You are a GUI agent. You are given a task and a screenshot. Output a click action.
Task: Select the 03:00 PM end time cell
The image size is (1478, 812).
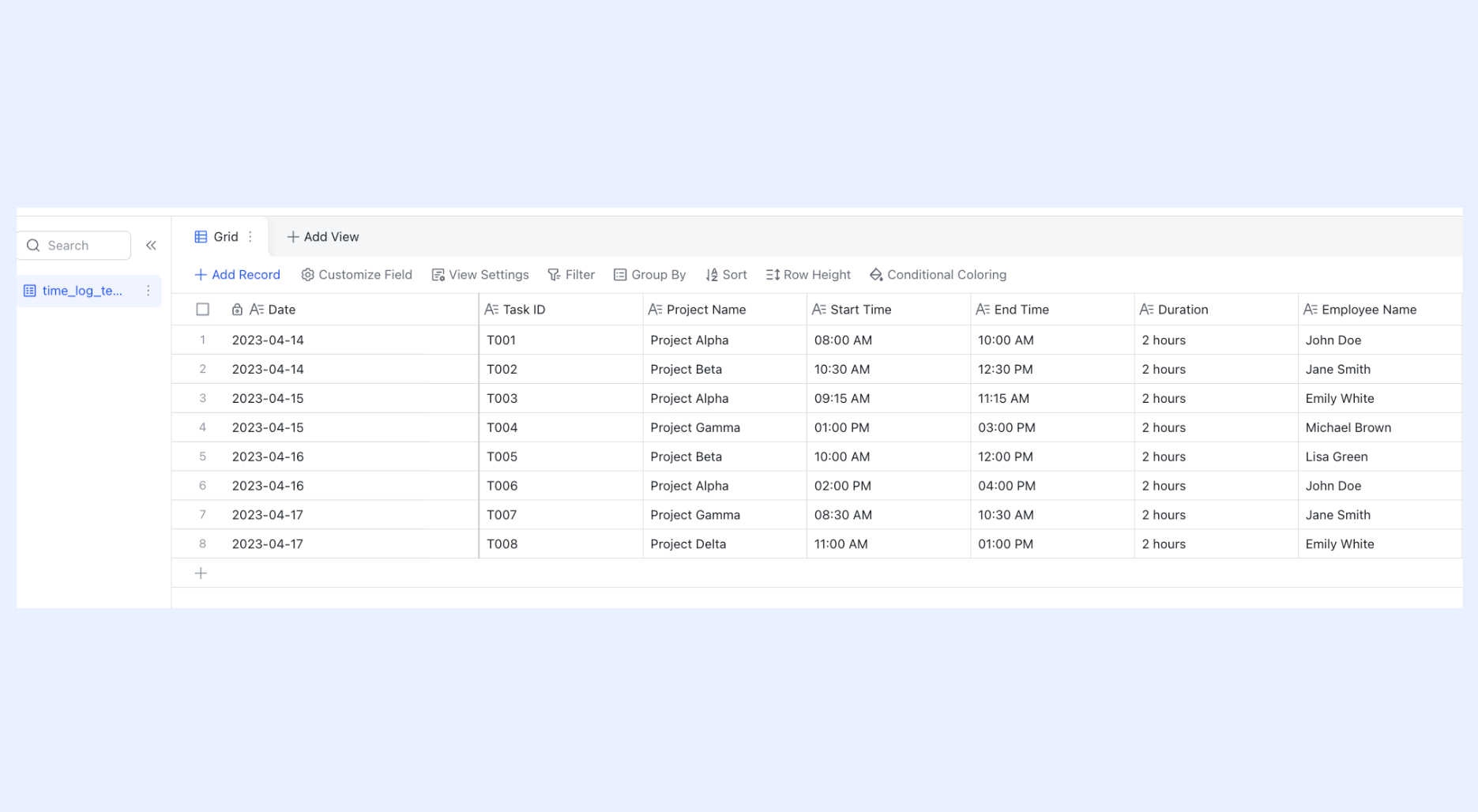point(1052,427)
